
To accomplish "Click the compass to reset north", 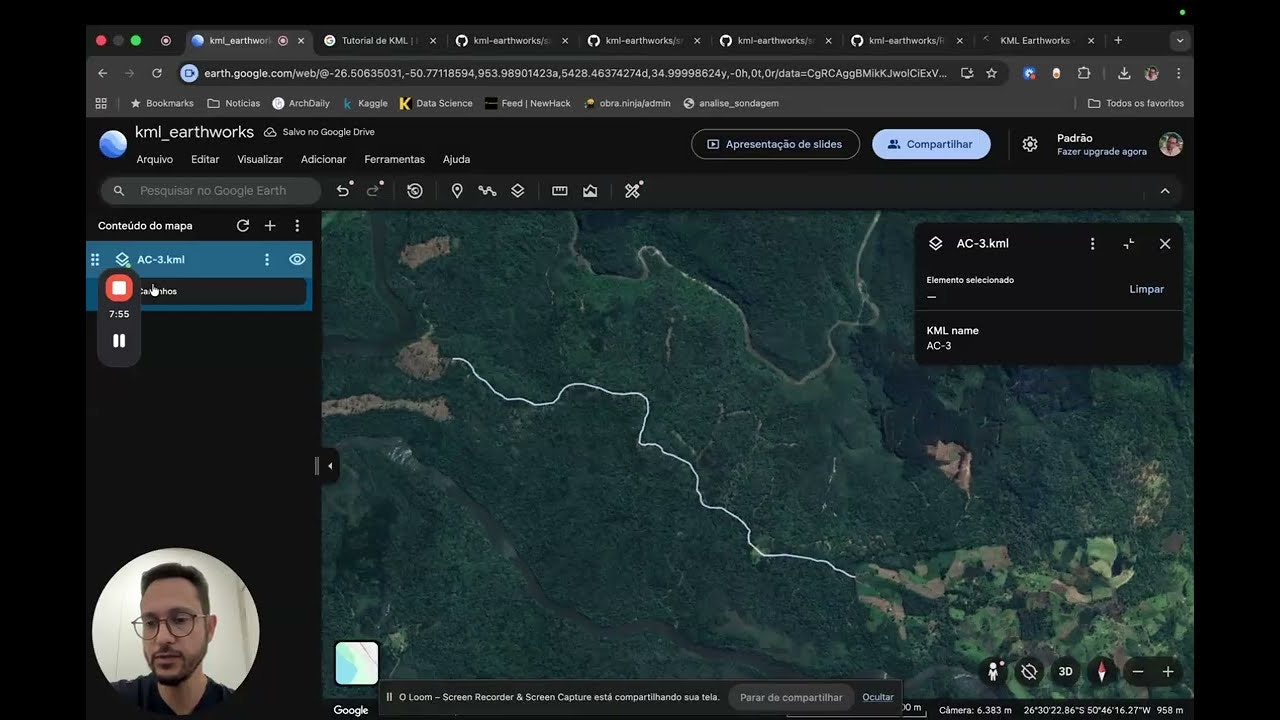I will 1102,672.
